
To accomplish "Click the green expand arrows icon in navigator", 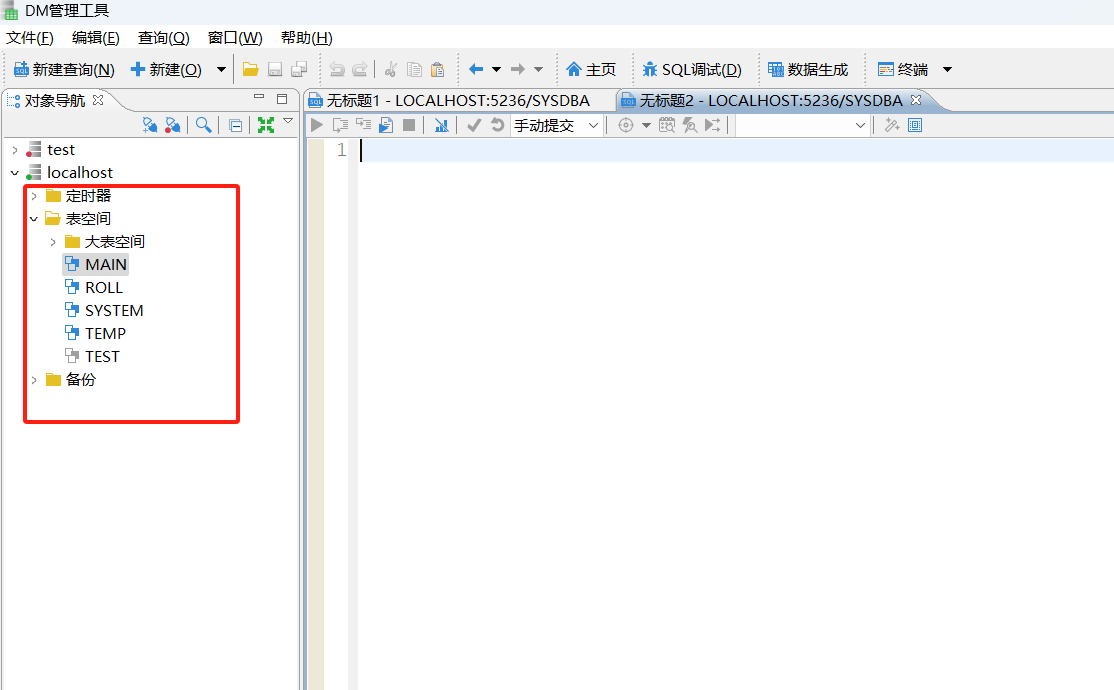I will (x=266, y=125).
